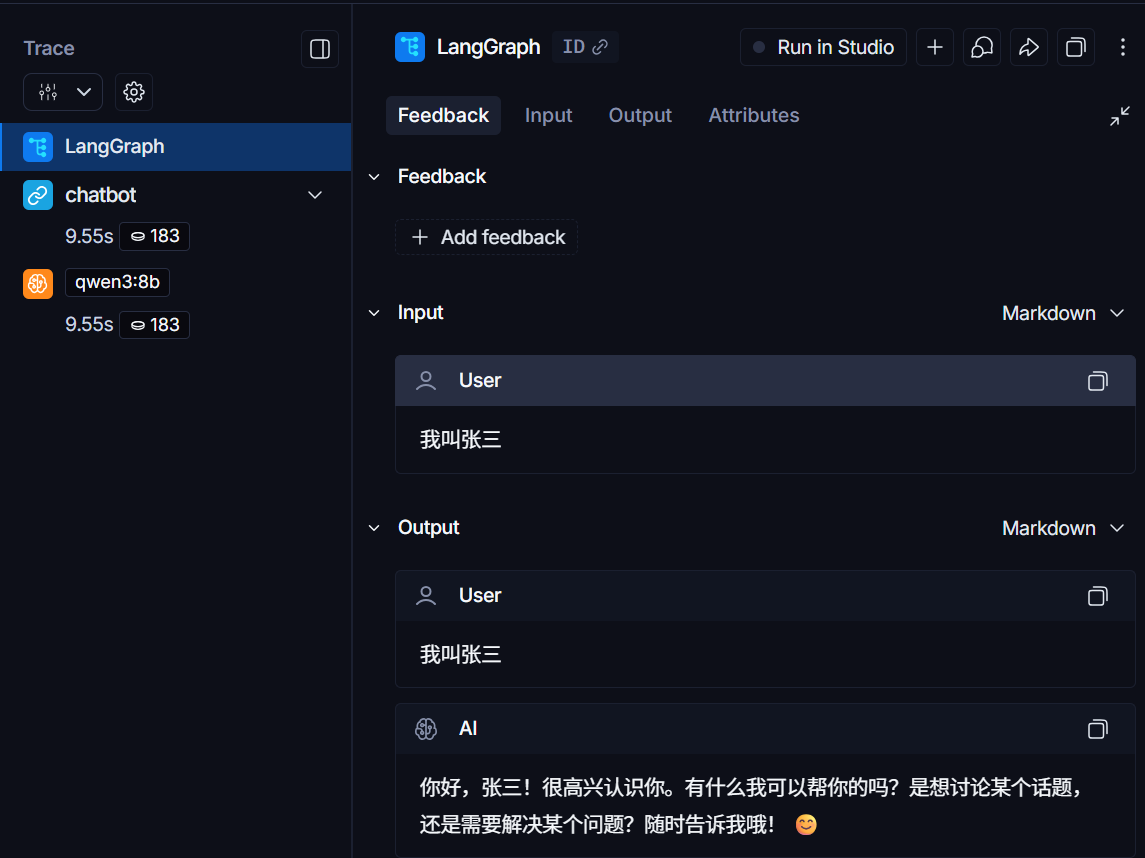
Task: Copy the run with header copy icon
Action: tap(1076, 48)
